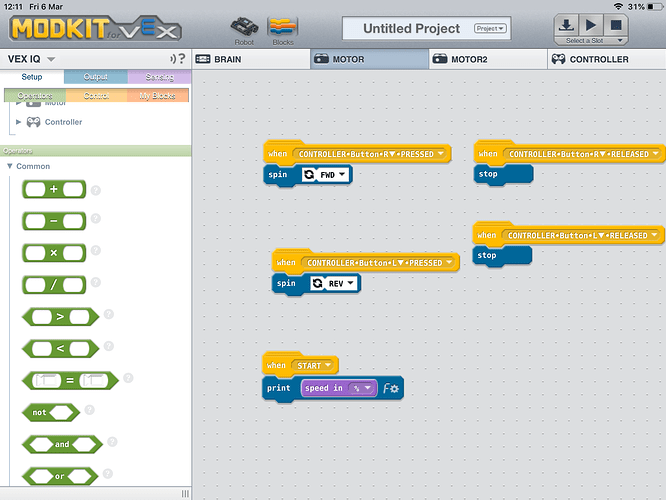Click the Untitled Project name field

411,28
